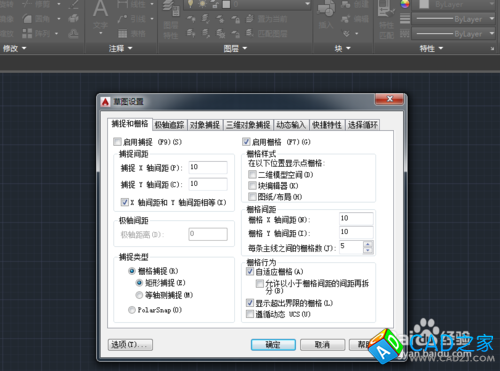Click the linetype icon left of bottom ByLayer
This screenshot has width=500, height=371.
[405, 34]
